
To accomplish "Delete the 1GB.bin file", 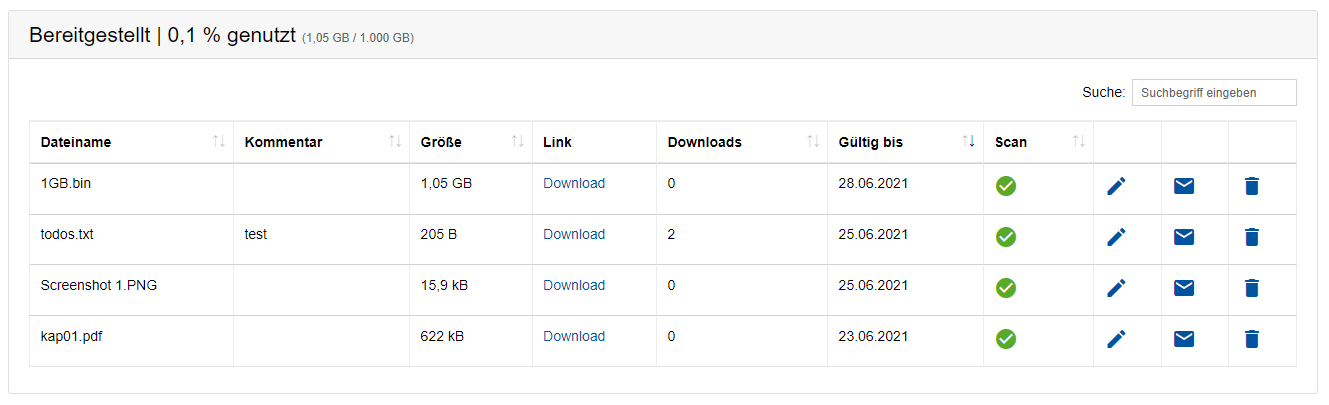I will click(x=1251, y=186).
